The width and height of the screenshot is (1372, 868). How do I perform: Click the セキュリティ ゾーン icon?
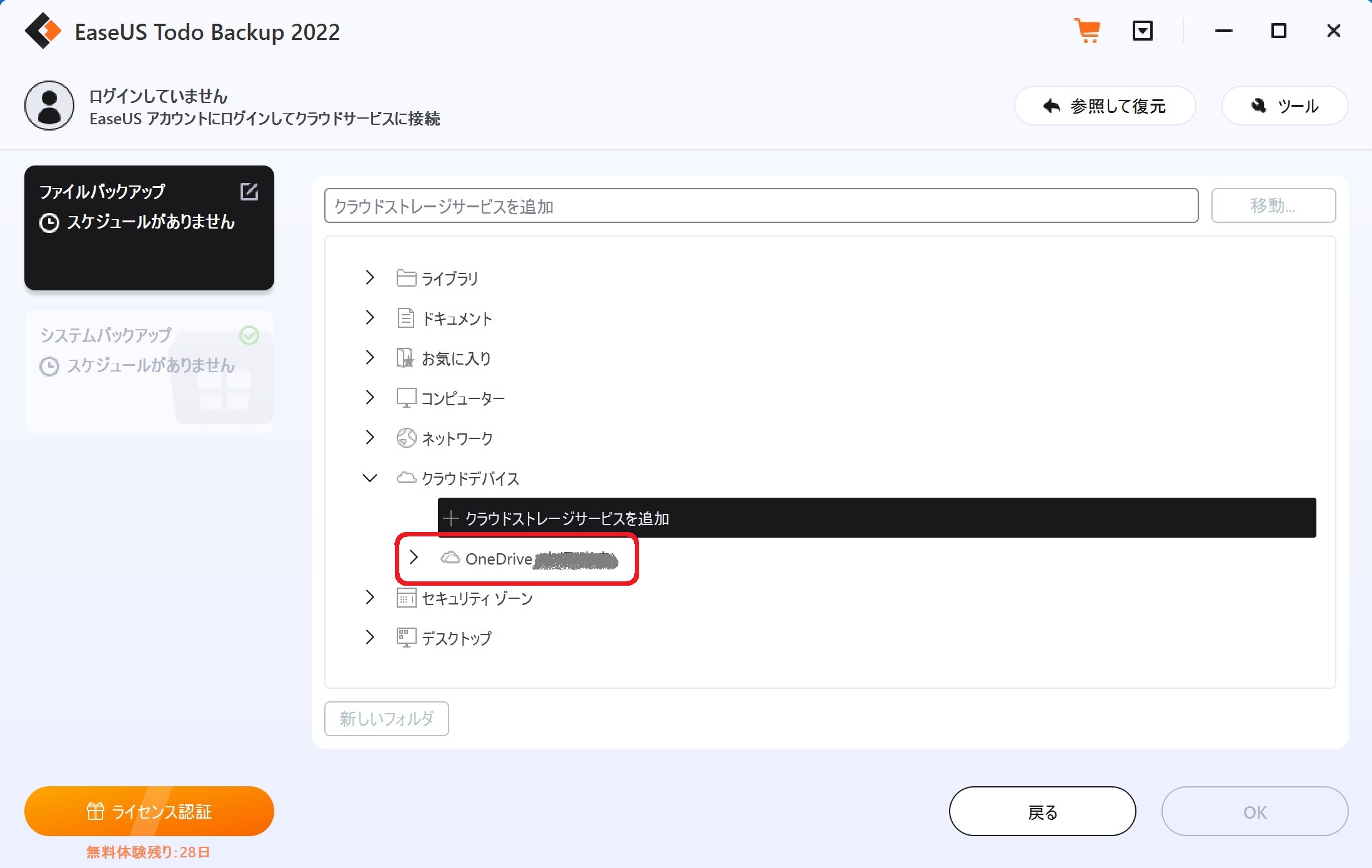click(406, 598)
